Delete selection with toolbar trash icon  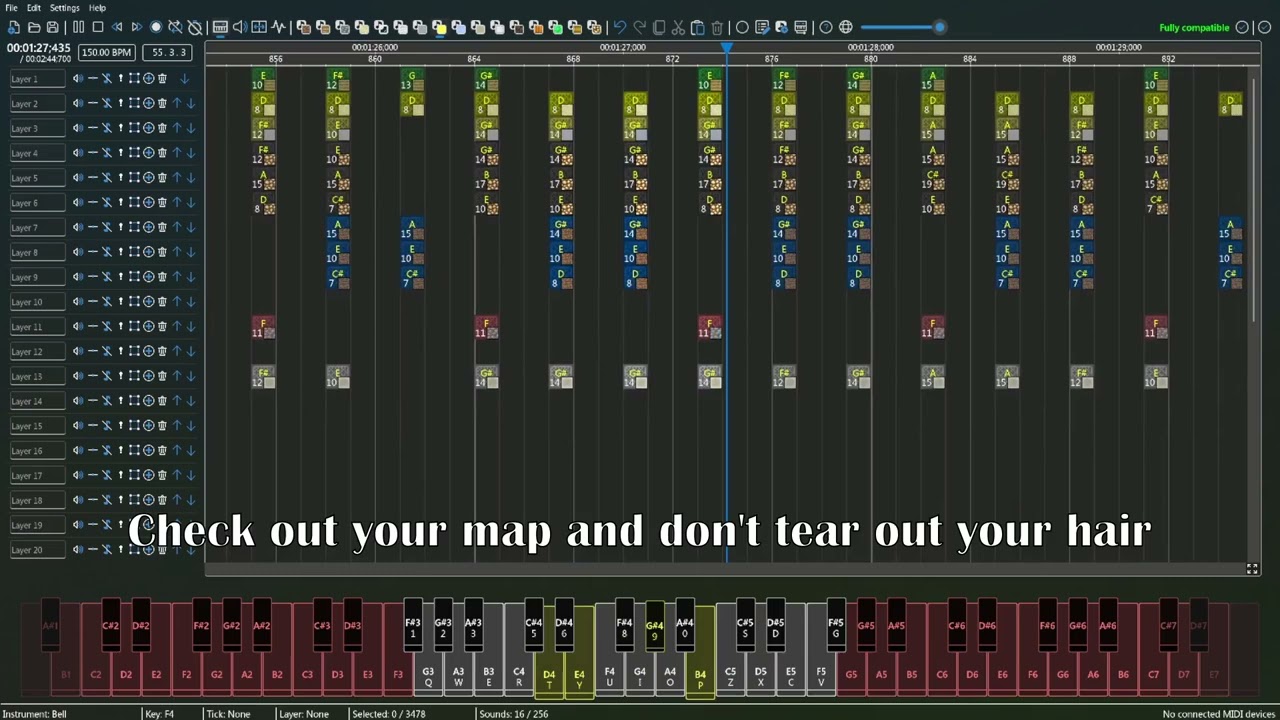pyautogui.click(x=717, y=27)
